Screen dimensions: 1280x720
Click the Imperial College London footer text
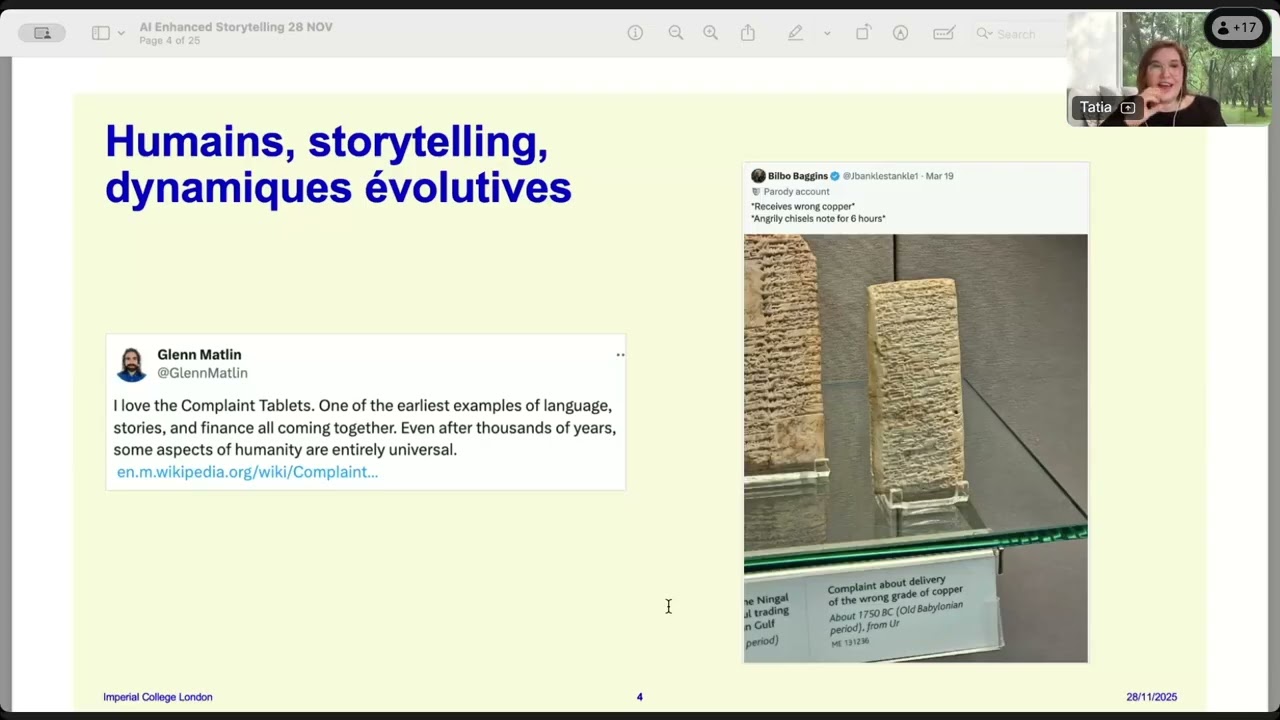tap(158, 697)
